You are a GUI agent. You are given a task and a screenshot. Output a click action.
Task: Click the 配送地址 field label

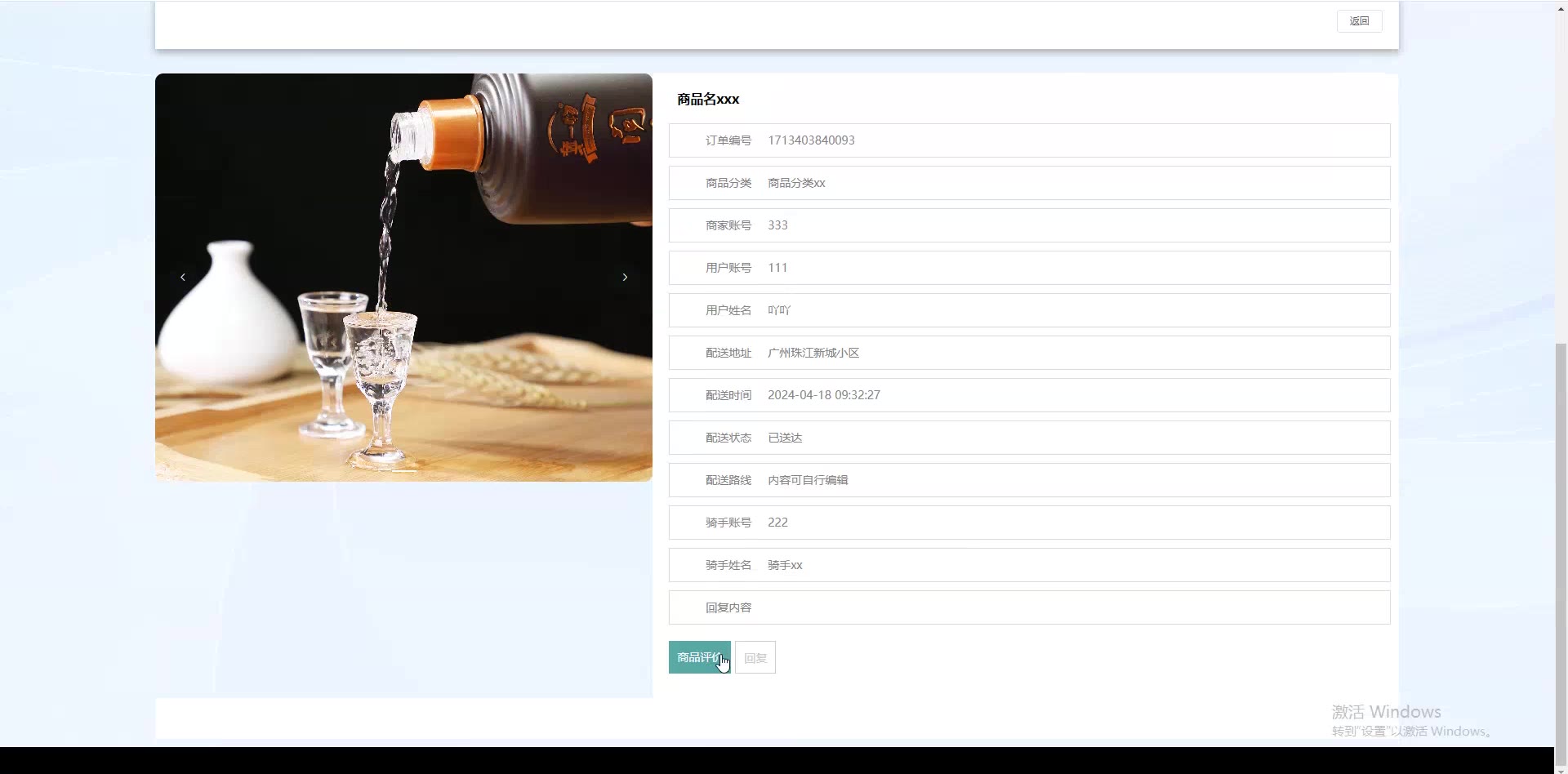(728, 353)
